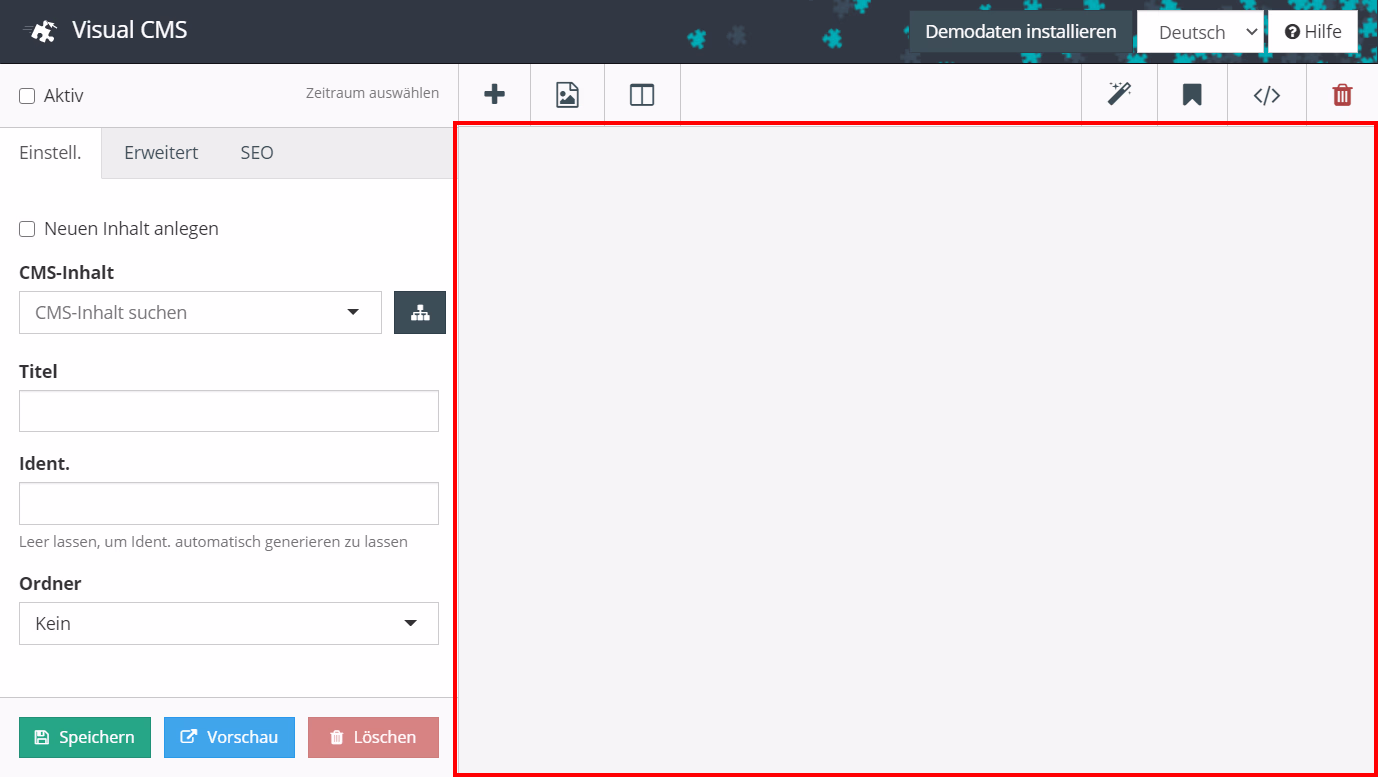Switch to the Erweitert tab
This screenshot has width=1378, height=777.
(x=161, y=153)
